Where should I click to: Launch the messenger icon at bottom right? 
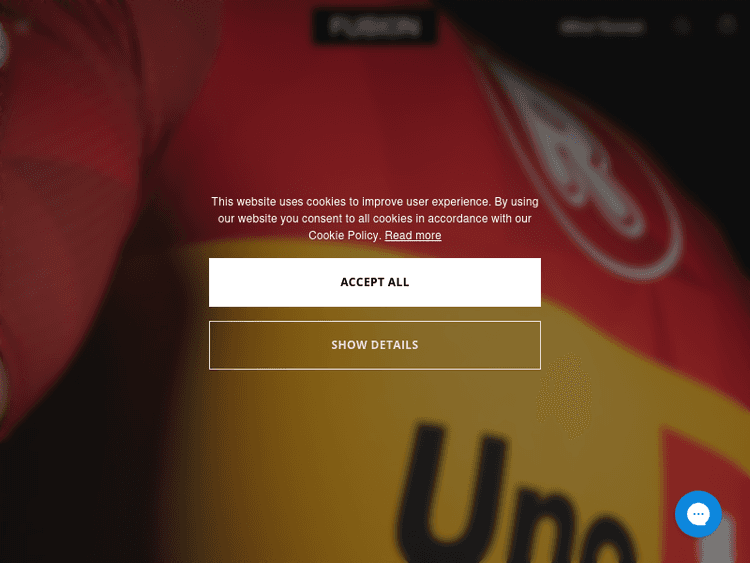point(698,514)
